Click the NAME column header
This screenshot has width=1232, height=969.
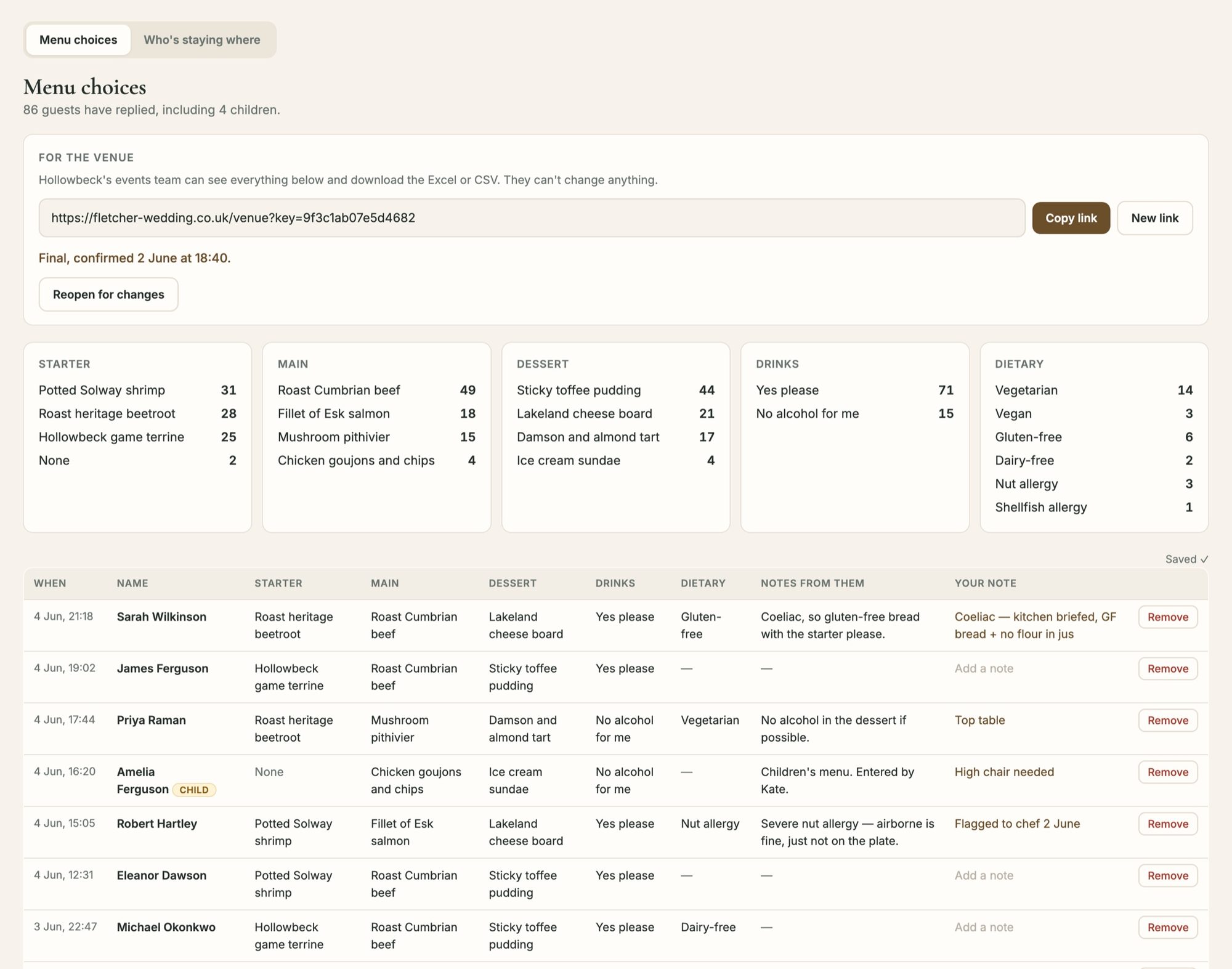tap(132, 583)
